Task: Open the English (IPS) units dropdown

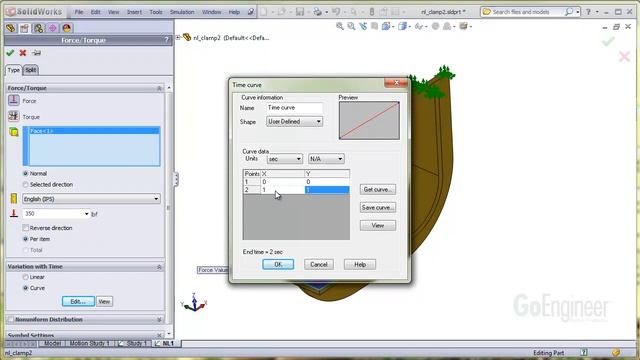Action: [91, 199]
